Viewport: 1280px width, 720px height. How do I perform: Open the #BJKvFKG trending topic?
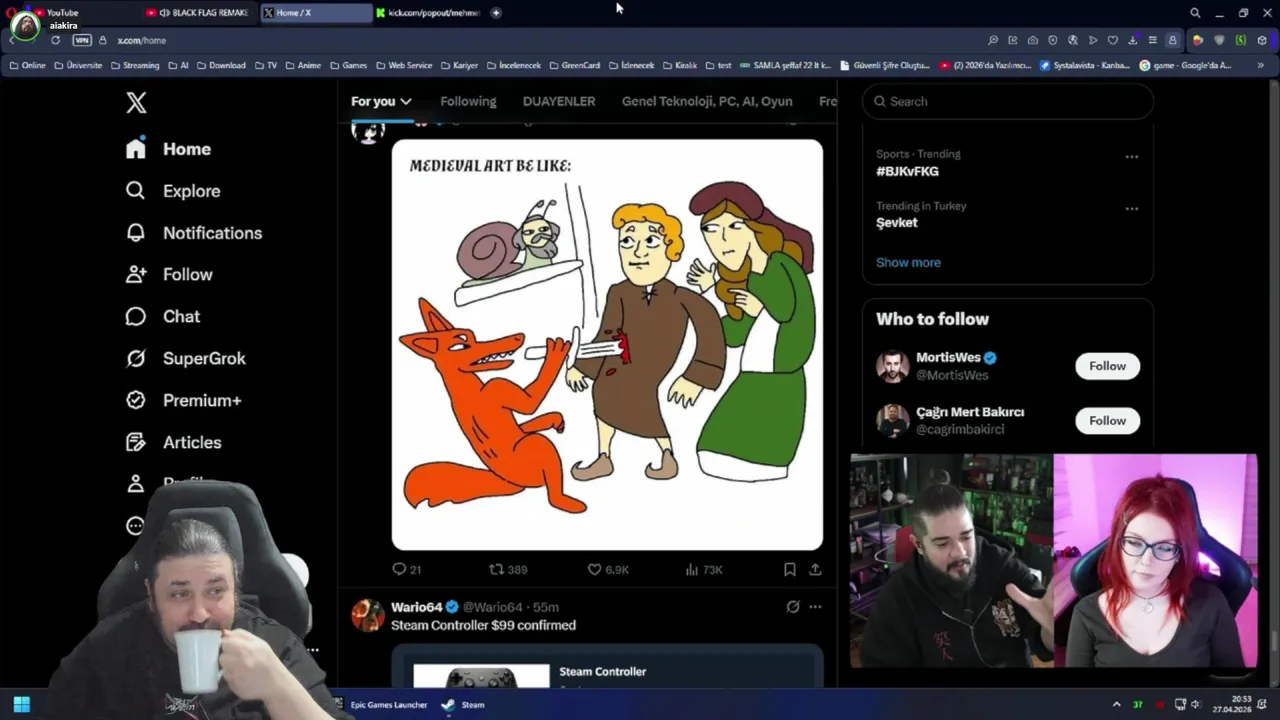pyautogui.click(x=907, y=171)
